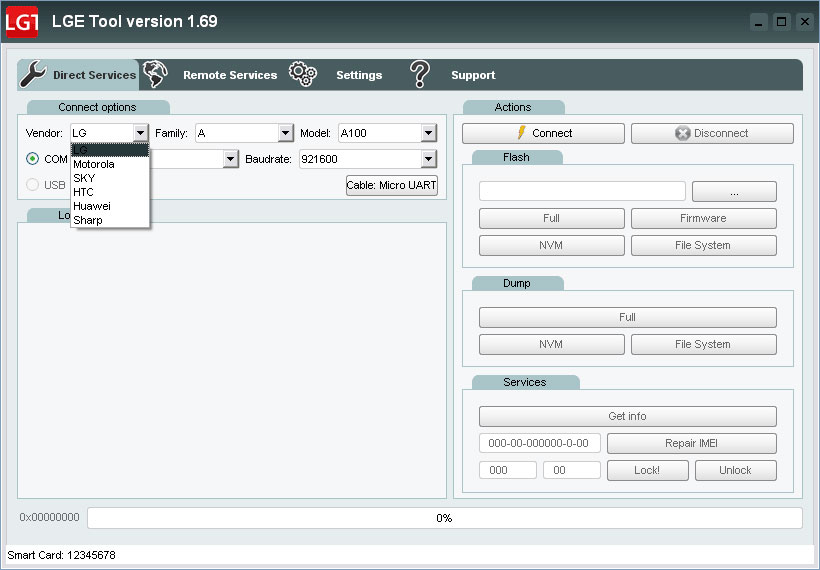Click the globe icon for Remote Services
Image resolution: width=820 pixels, height=570 pixels.
point(155,74)
